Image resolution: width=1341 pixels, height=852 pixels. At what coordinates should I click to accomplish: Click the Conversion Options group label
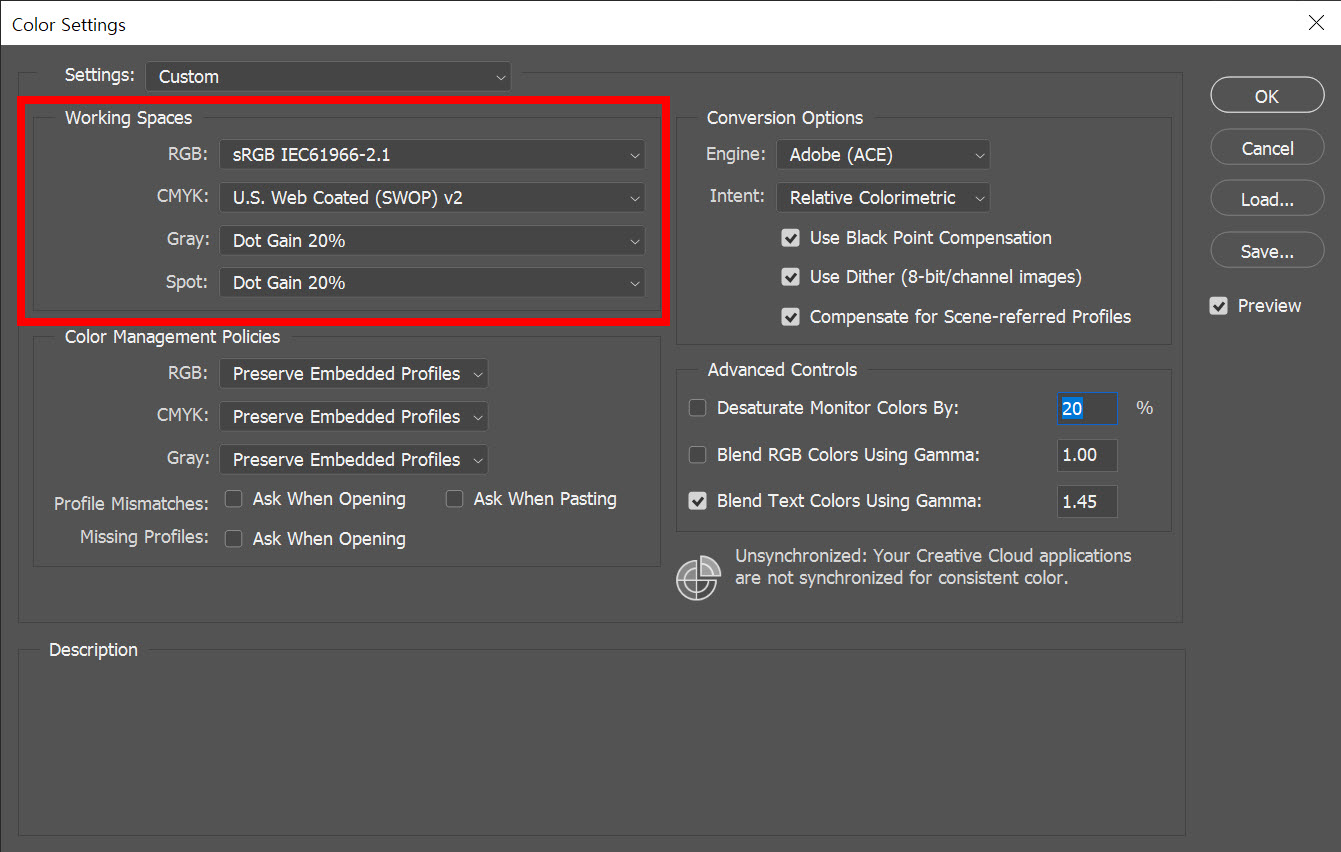(x=785, y=118)
